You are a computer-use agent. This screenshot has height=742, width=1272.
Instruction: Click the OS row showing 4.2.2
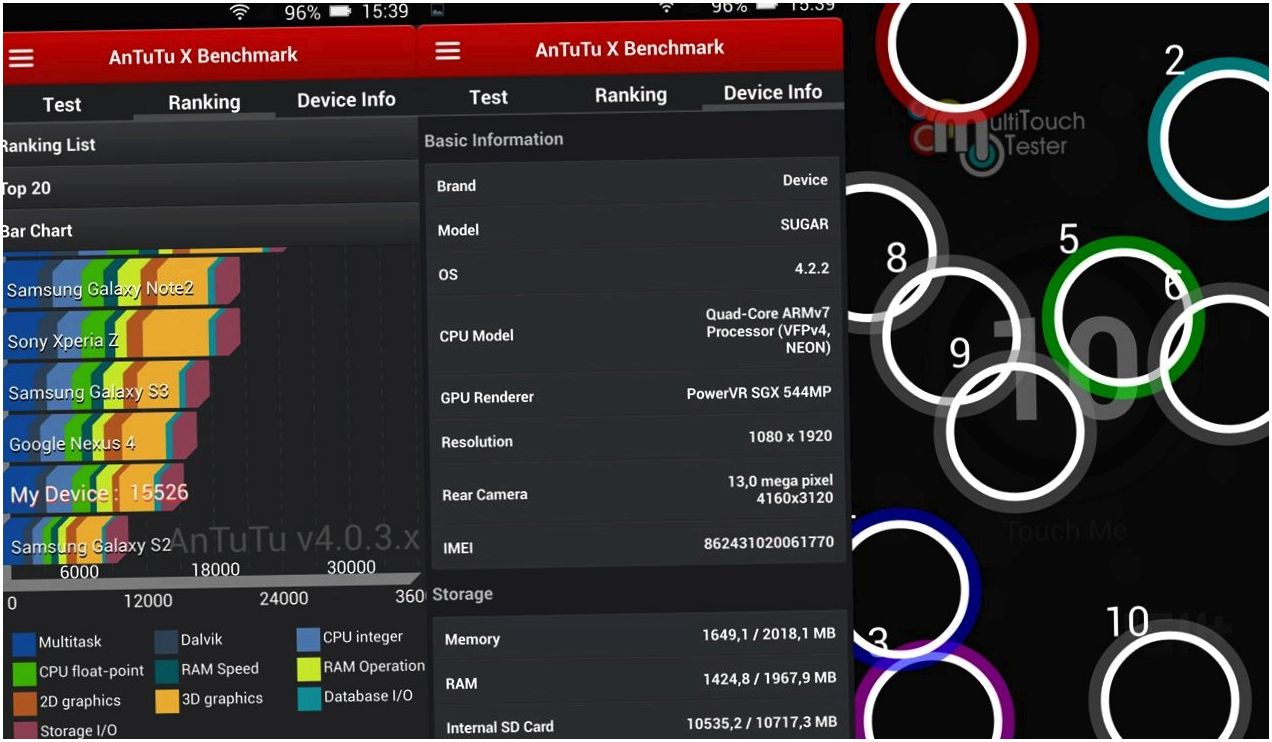pos(636,271)
